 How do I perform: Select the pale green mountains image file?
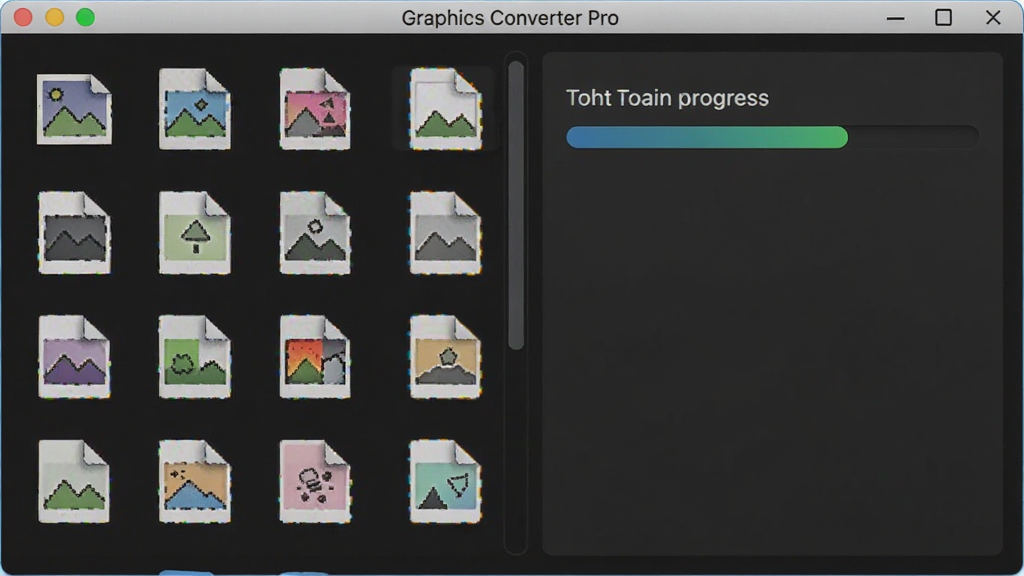coord(74,481)
